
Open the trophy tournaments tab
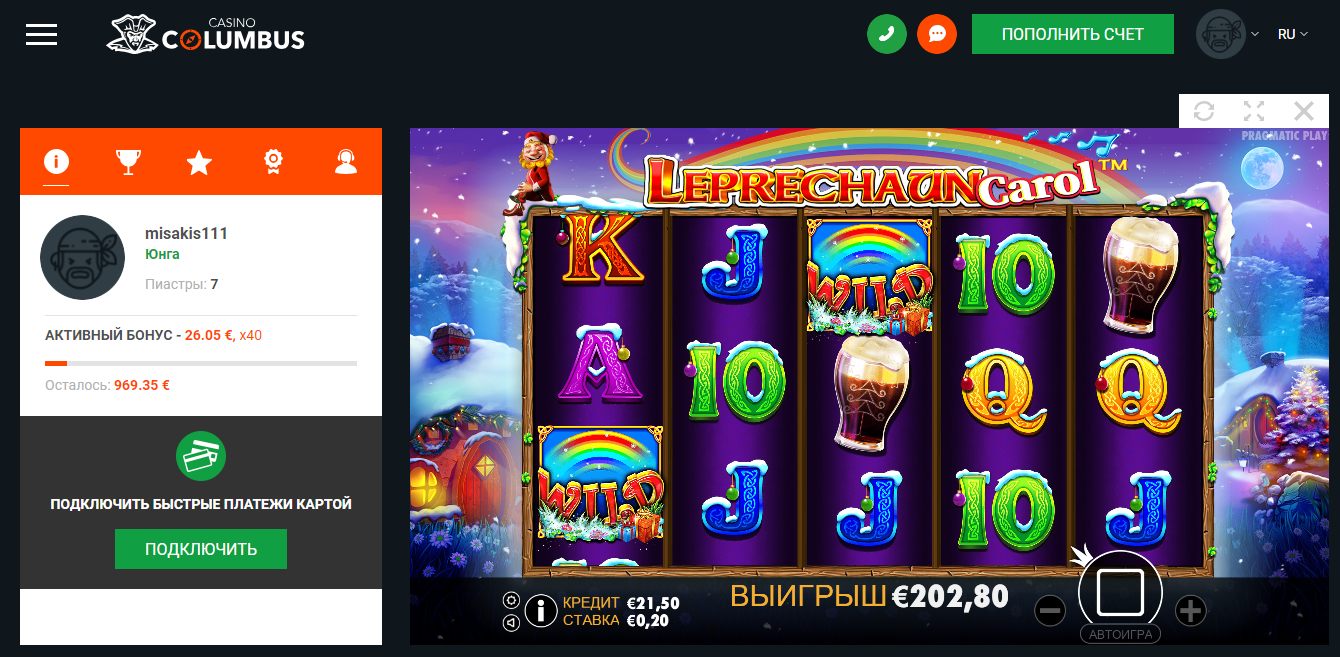[128, 162]
